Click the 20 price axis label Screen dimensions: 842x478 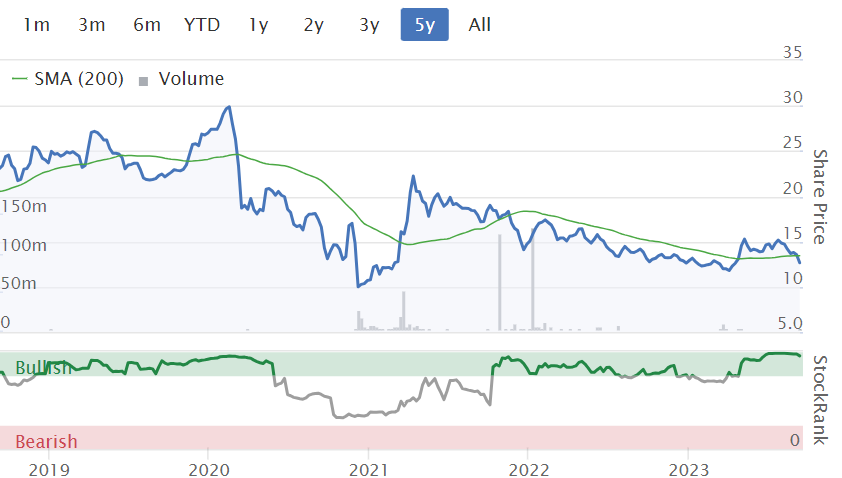(x=792, y=189)
